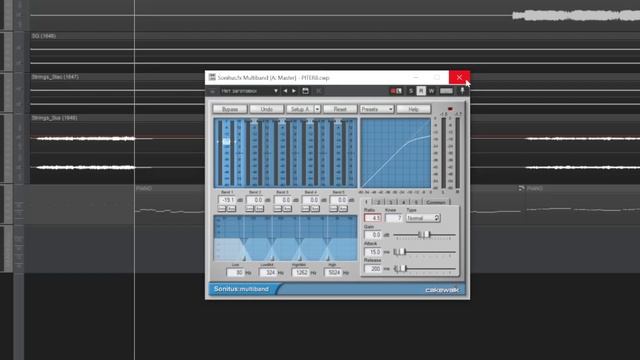640x360 pixels.
Task: Click the Attack slider handle
Action: [400, 252]
